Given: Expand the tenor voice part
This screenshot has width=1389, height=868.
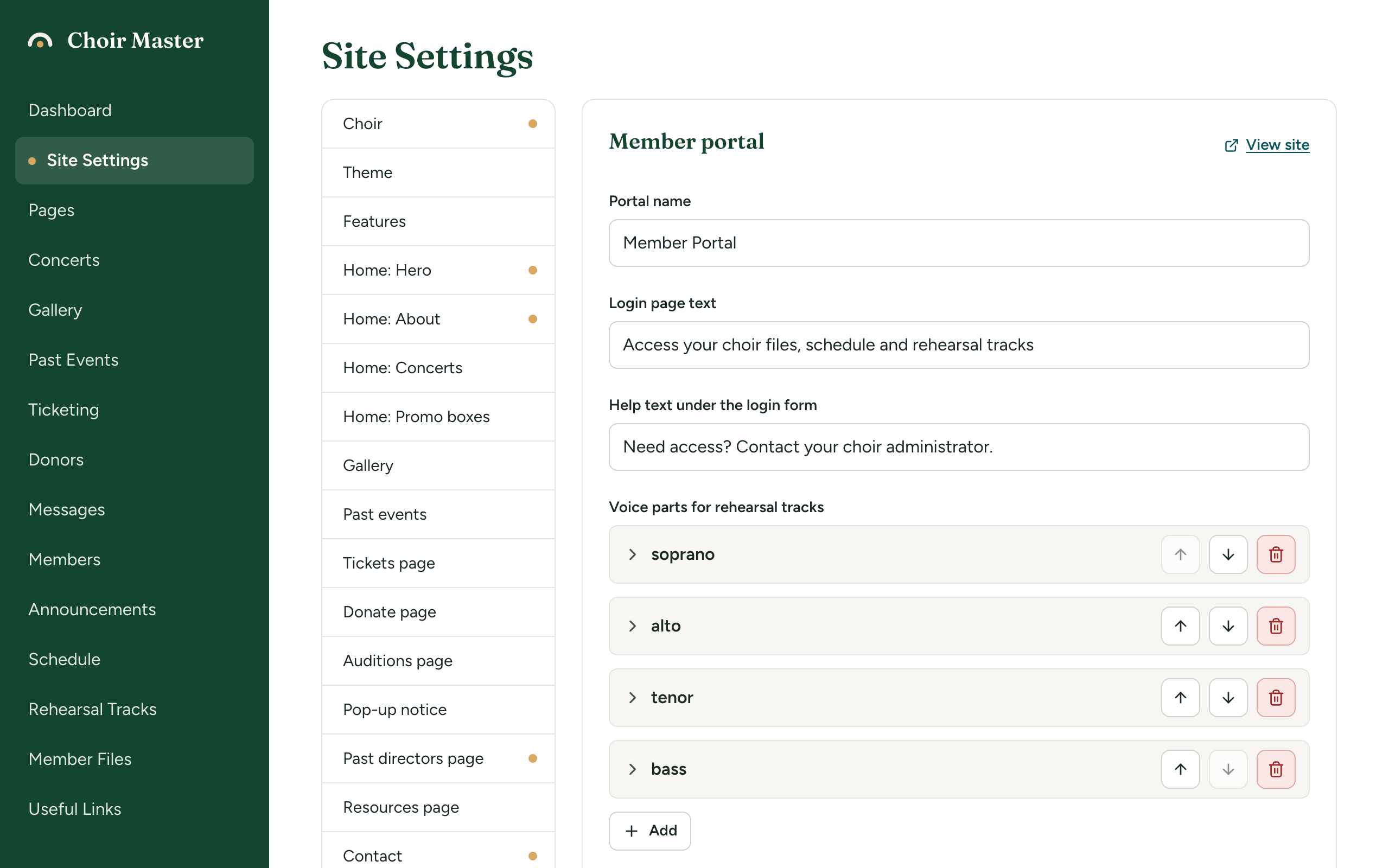Looking at the screenshot, I should [632, 698].
